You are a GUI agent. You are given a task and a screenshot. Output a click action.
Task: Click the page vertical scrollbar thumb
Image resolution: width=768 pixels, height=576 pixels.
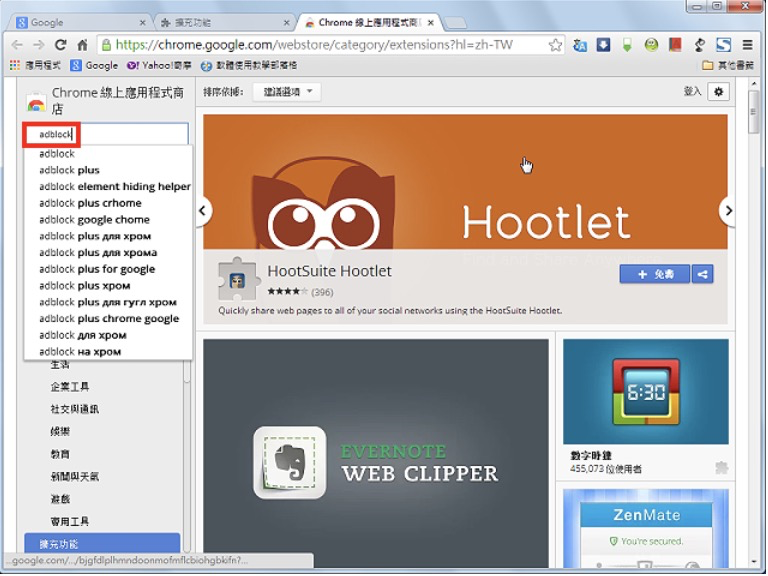coord(753,112)
